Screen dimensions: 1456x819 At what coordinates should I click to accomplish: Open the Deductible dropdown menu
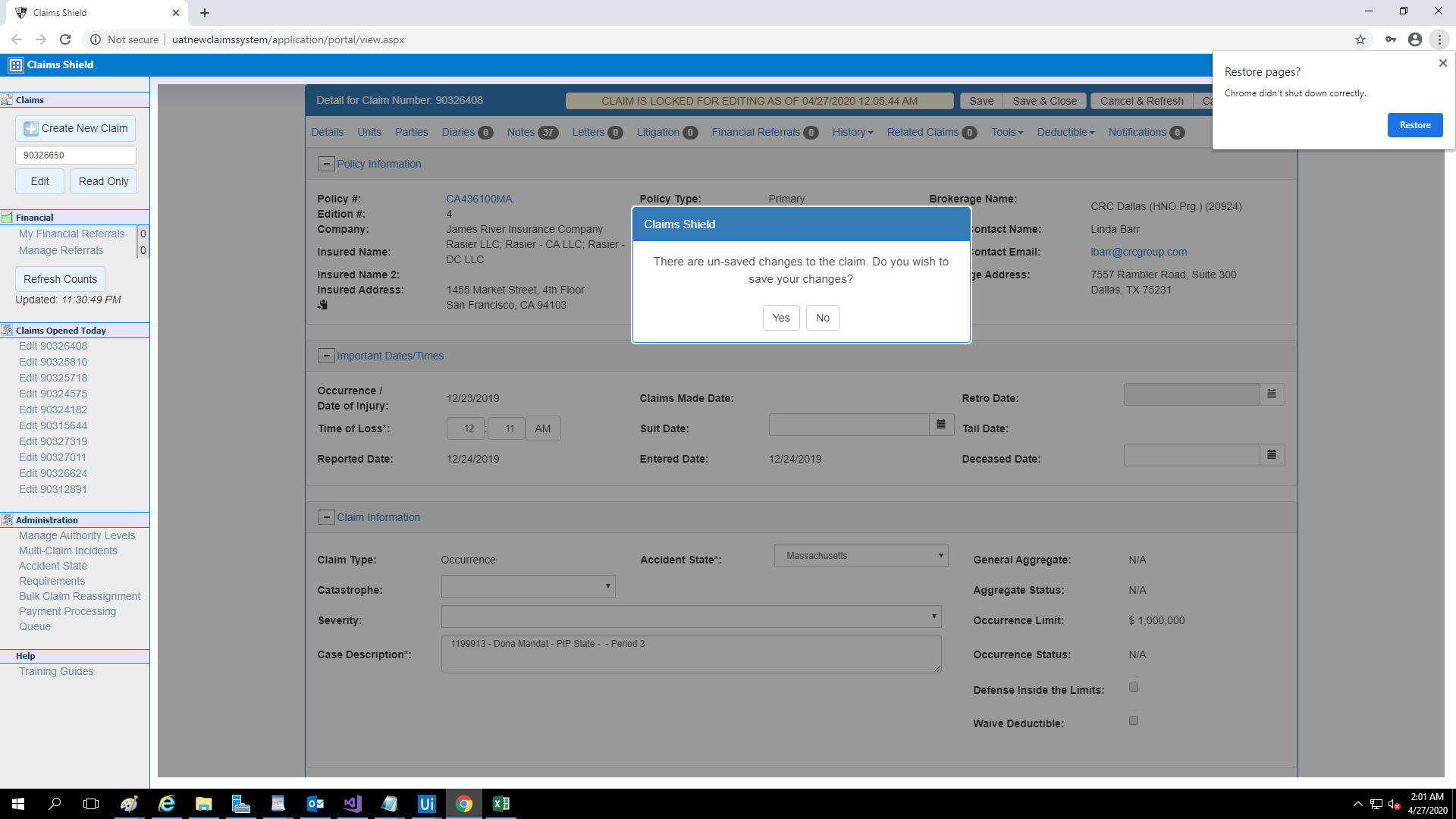tap(1065, 132)
